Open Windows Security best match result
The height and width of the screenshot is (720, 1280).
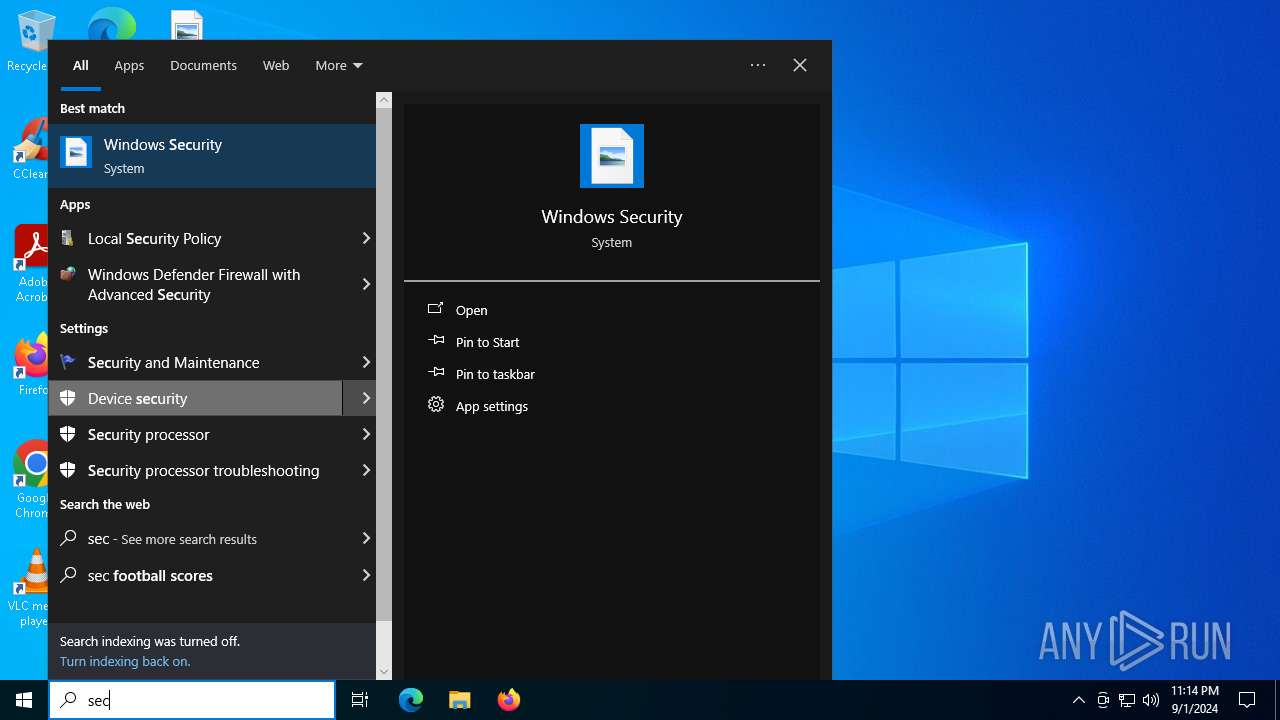[x=212, y=156]
